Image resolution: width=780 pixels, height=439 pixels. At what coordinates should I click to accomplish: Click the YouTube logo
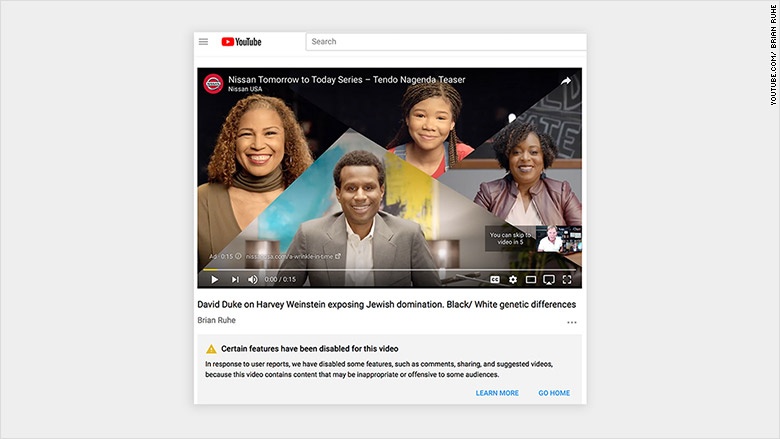(x=241, y=42)
